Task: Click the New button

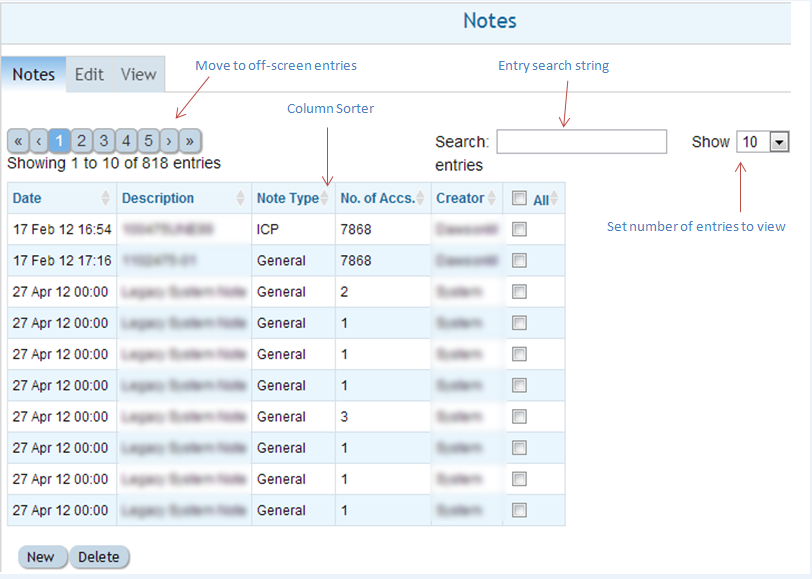Action: click(x=41, y=557)
